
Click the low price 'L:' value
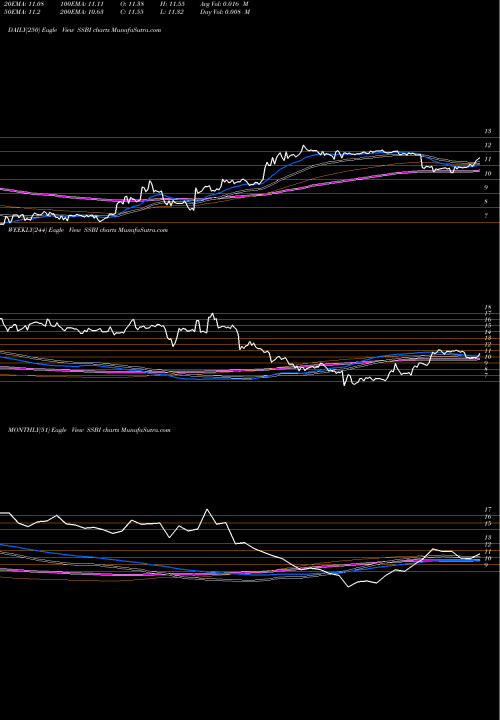click(172, 12)
